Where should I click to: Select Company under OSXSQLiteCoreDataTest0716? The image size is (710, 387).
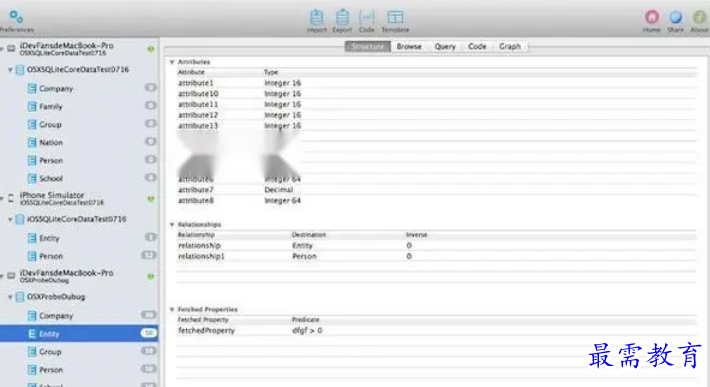tap(79, 88)
